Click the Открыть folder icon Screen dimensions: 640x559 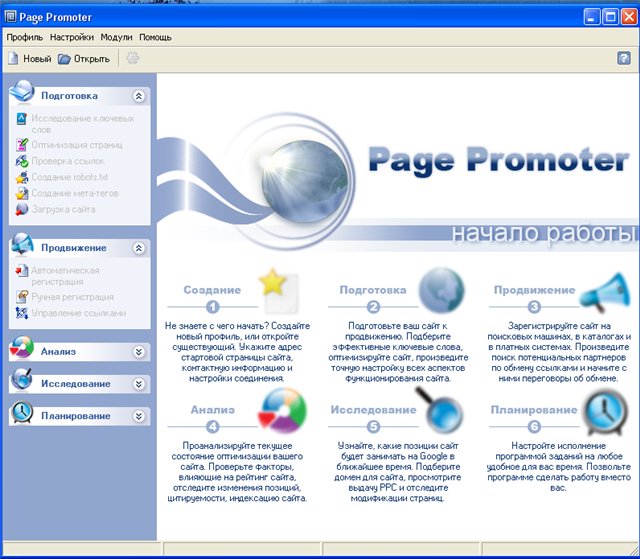[x=64, y=59]
